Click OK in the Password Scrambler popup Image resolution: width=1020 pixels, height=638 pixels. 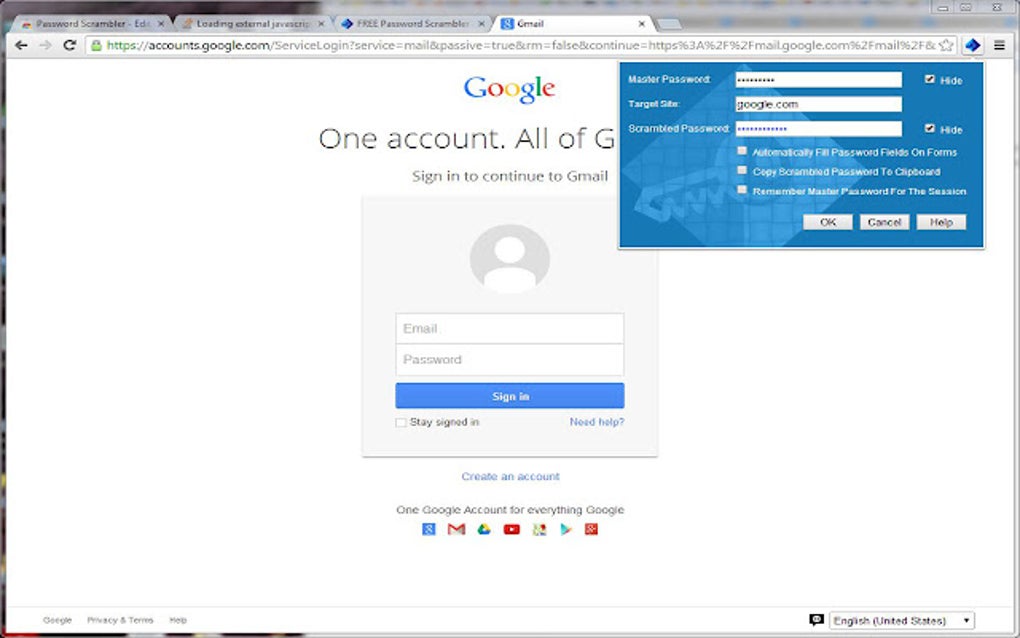click(x=827, y=222)
